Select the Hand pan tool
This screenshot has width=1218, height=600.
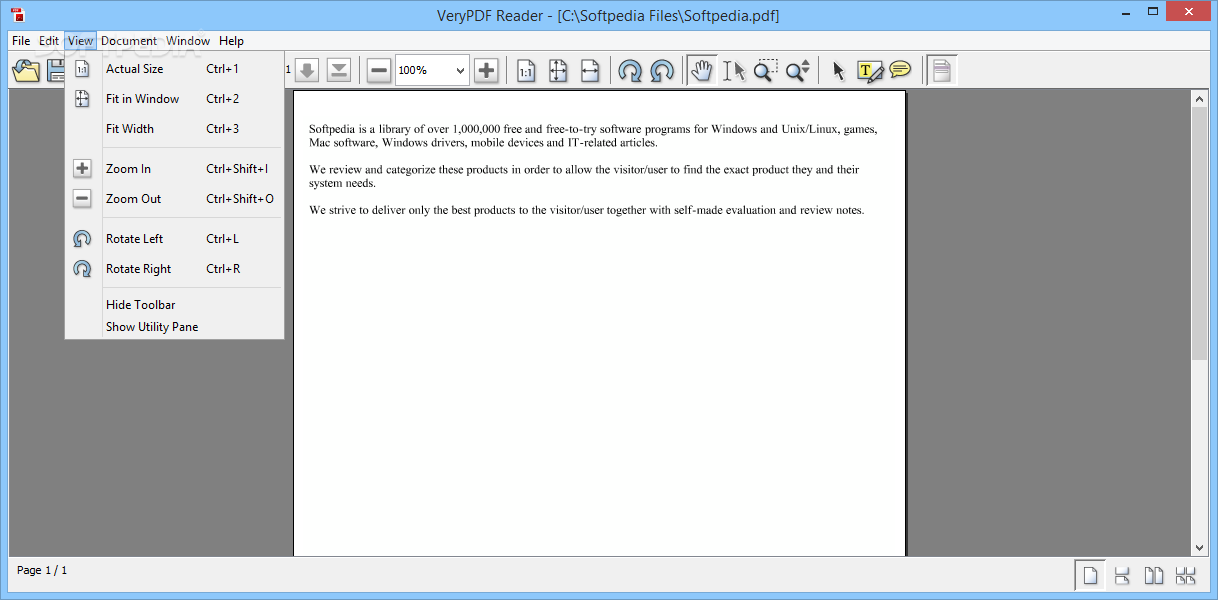702,70
